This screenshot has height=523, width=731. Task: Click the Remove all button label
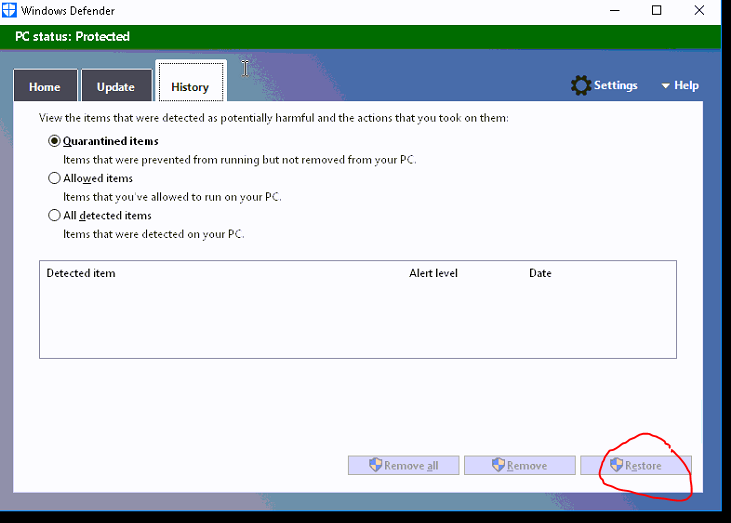coord(411,466)
